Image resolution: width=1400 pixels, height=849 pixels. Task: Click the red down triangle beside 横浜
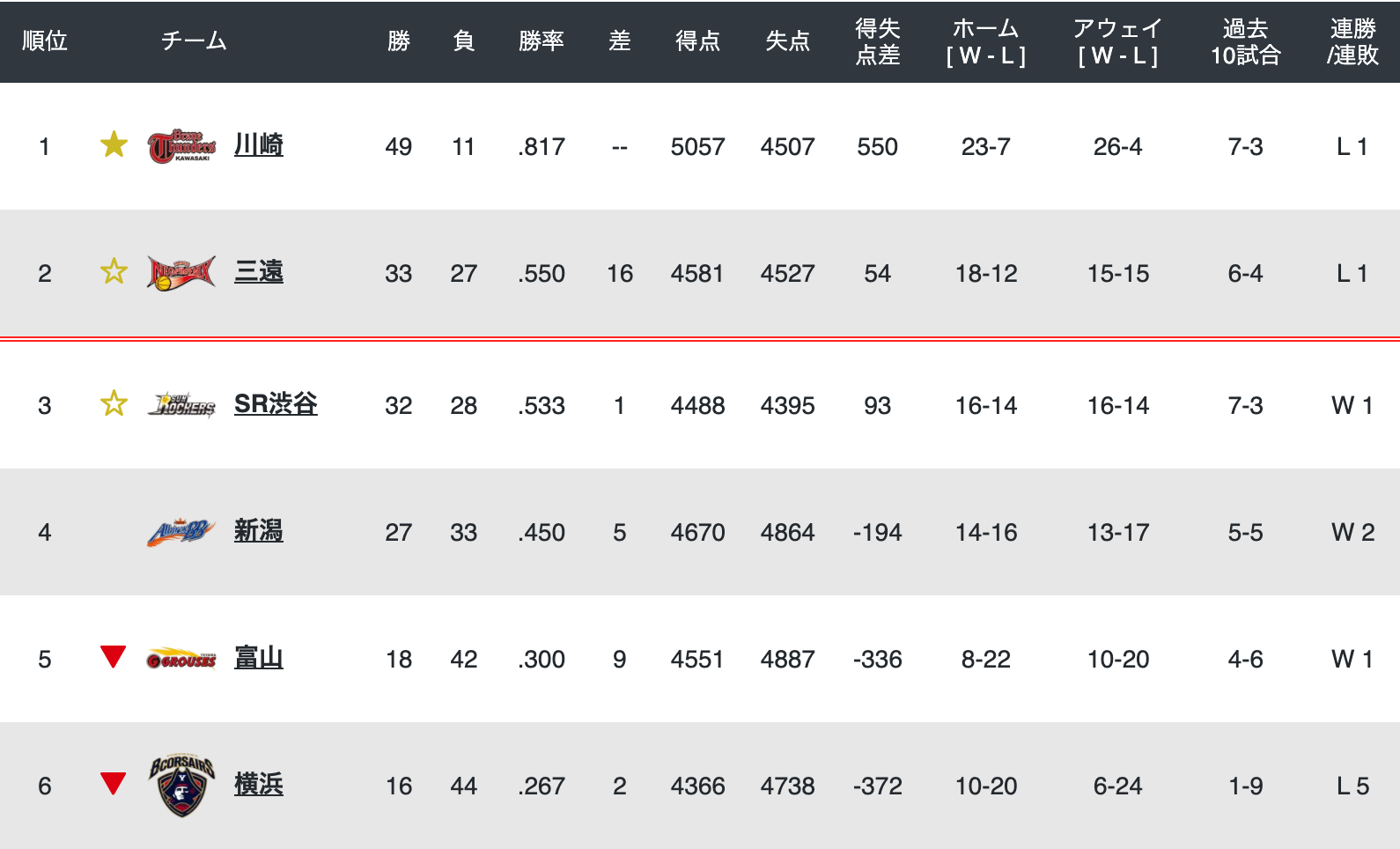click(x=113, y=783)
